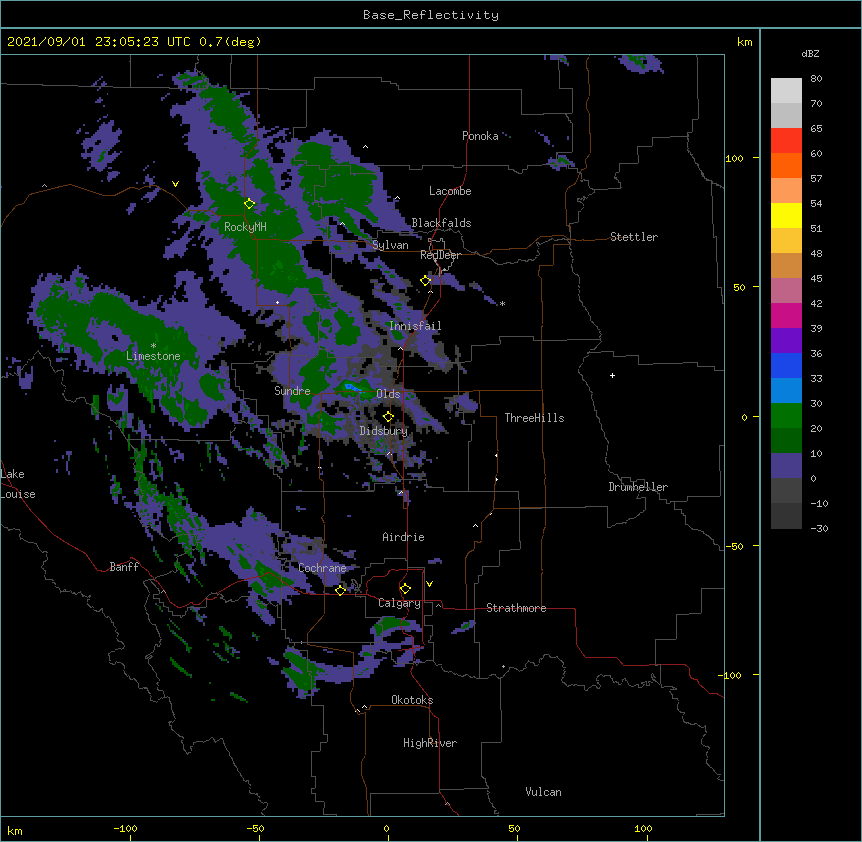Click the Okotoks label
The height and width of the screenshot is (842, 862).
point(412,700)
